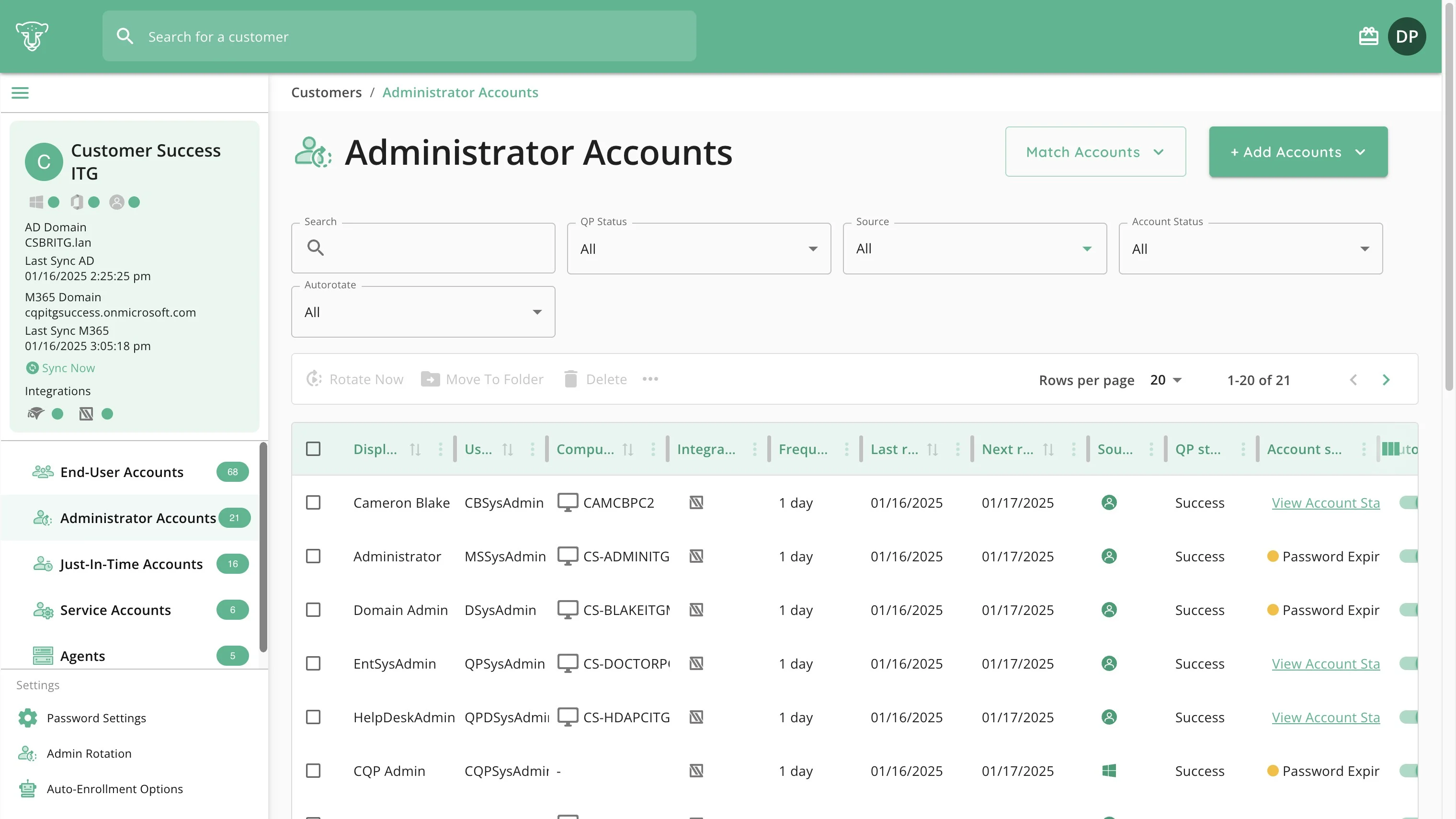Click Customers breadcrumb link
The image size is (1456, 819).
pos(326,92)
